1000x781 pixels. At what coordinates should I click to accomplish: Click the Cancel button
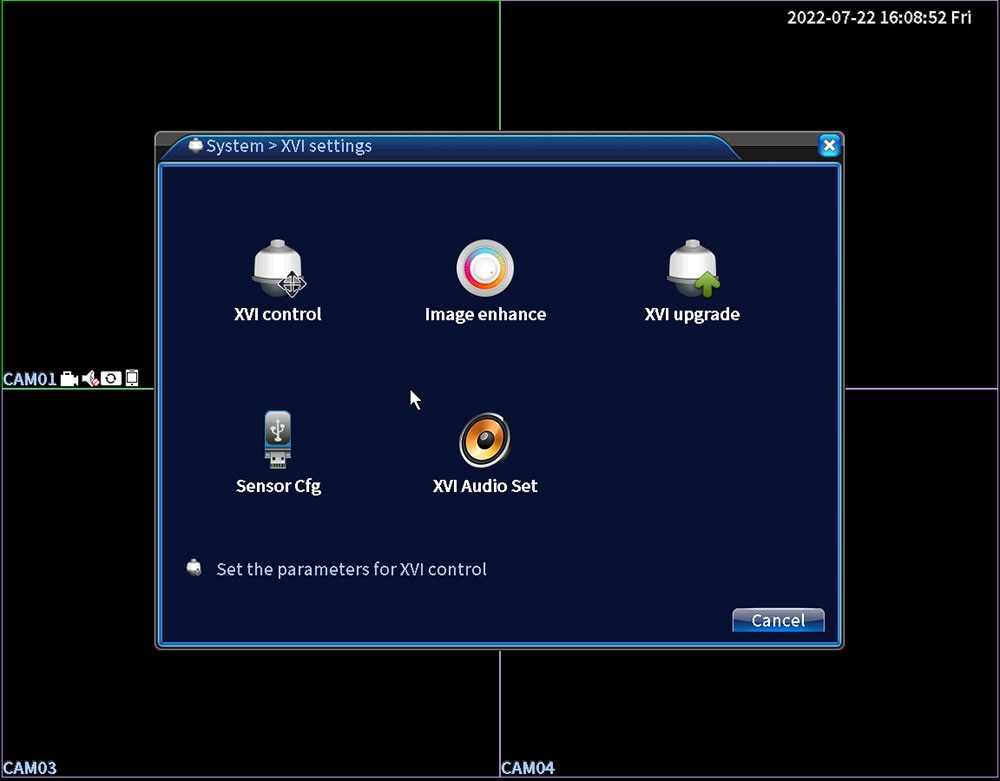pyautogui.click(x=778, y=620)
